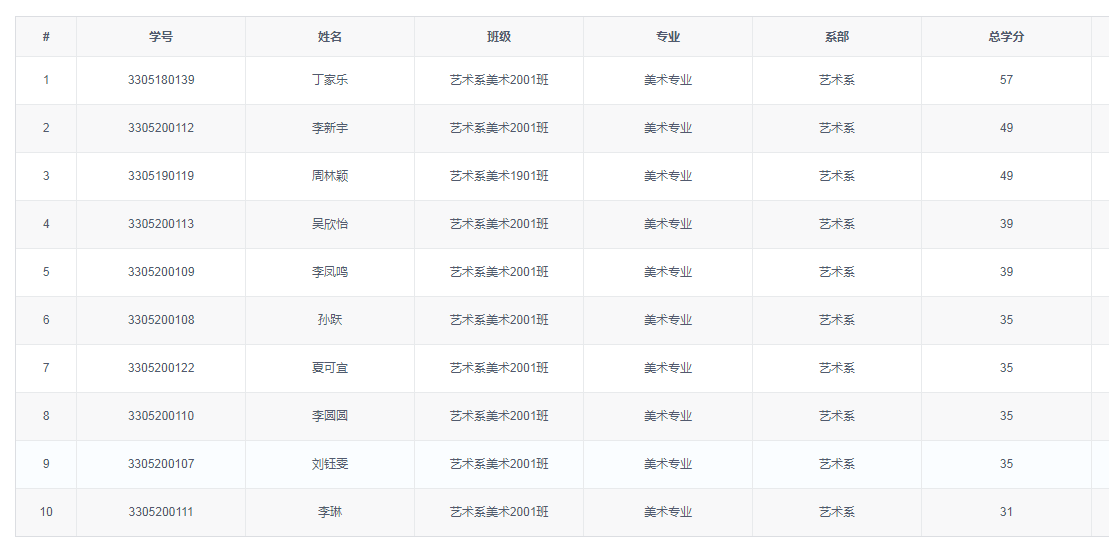Image resolution: width=1109 pixels, height=548 pixels.
Task: Click the class cell 艺术系美术1901班
Action: click(499, 176)
